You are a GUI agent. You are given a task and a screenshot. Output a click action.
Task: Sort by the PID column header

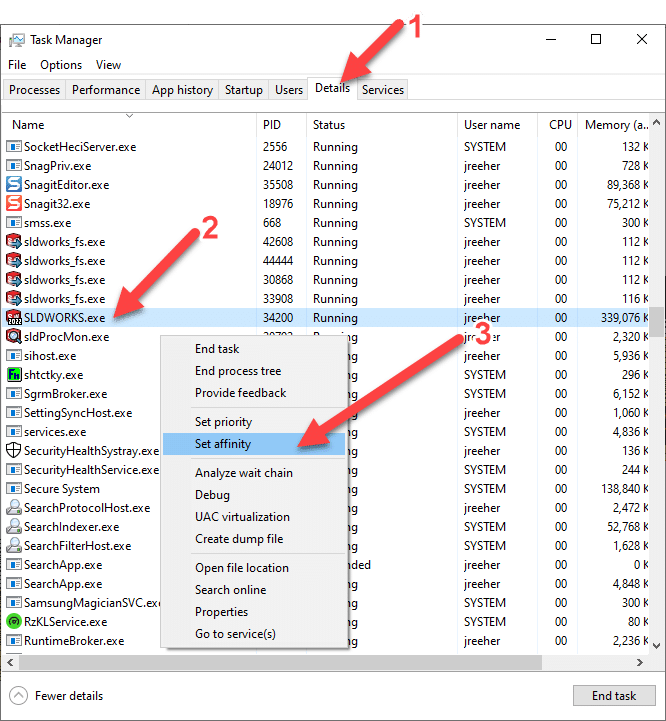[x=281, y=124]
